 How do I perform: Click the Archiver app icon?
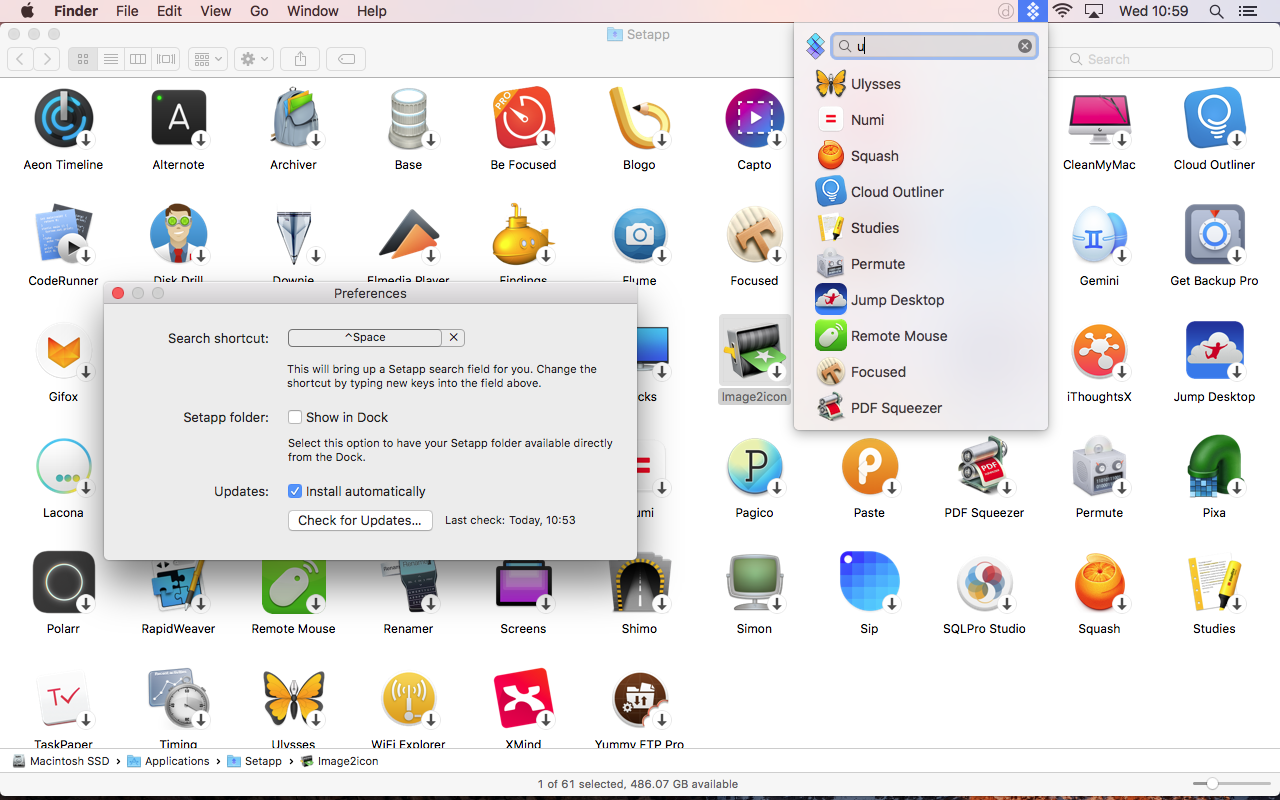tap(294, 118)
